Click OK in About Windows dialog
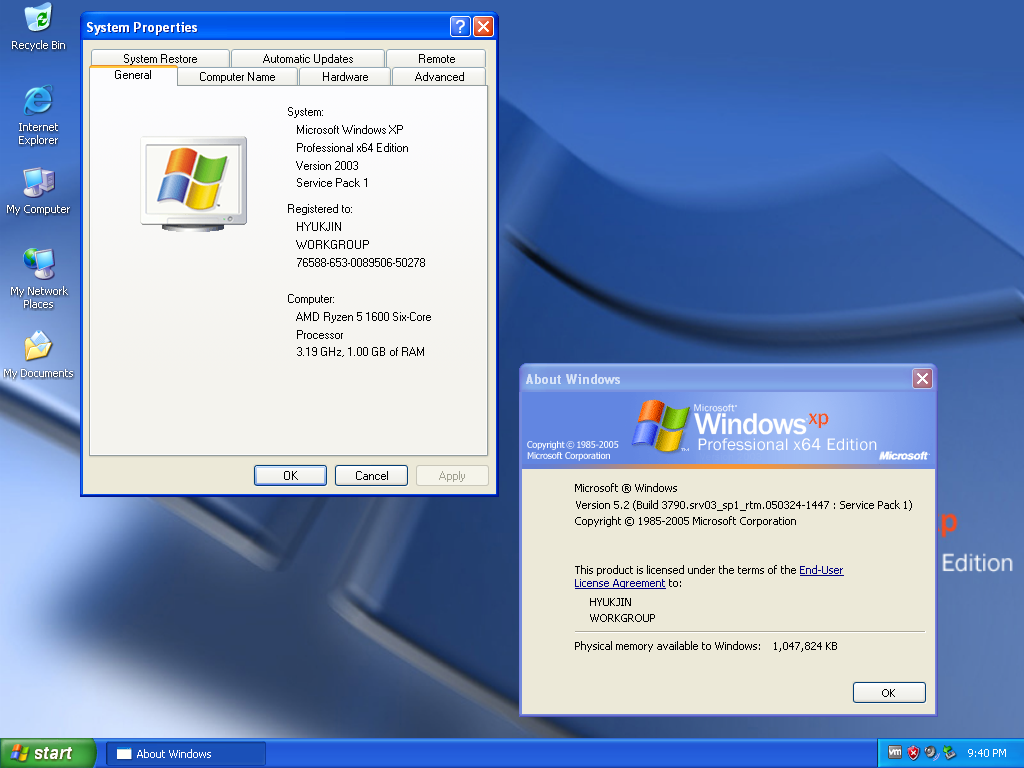 coord(889,693)
